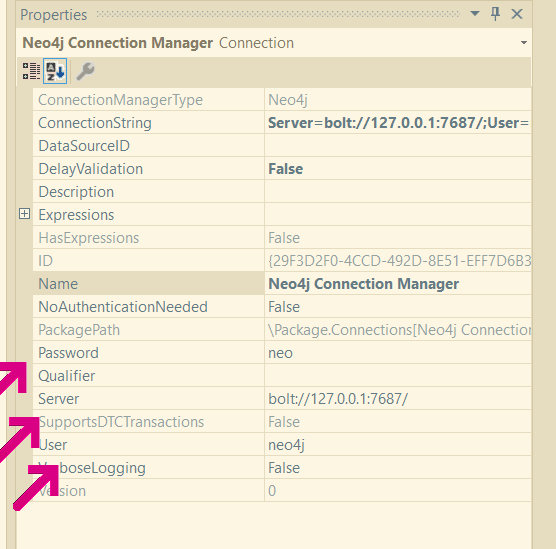556x549 pixels.
Task: Select the Qualifier property label
Action: (66, 376)
